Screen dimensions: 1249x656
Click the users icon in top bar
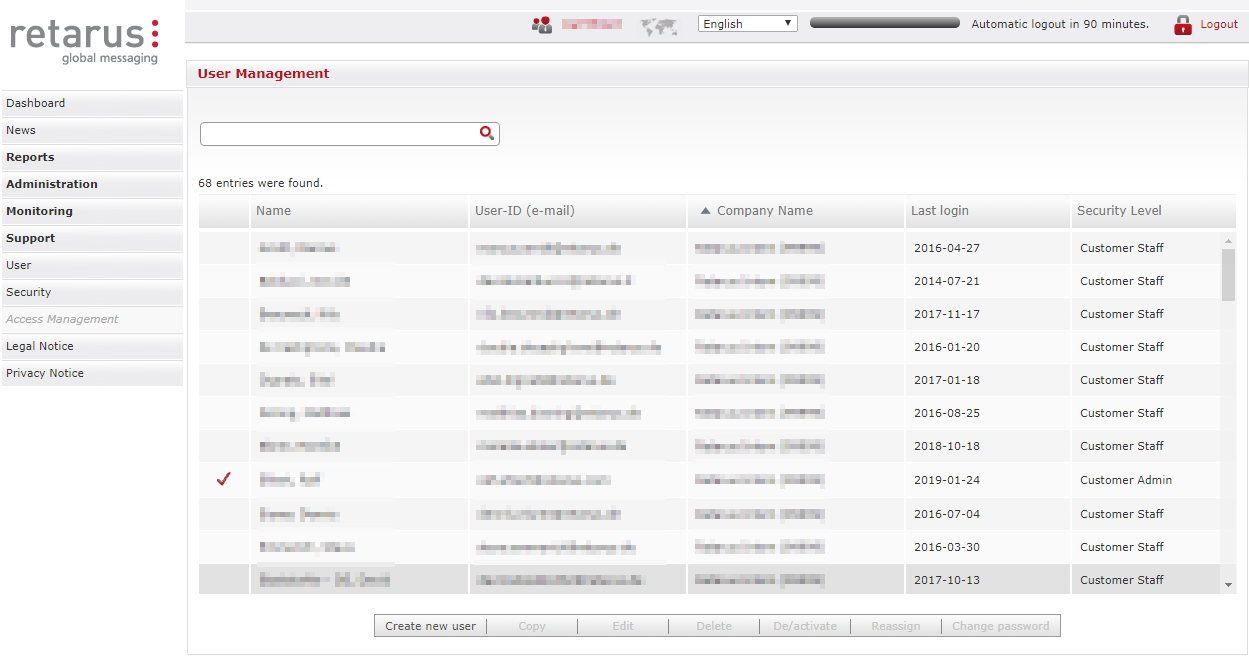pos(542,25)
